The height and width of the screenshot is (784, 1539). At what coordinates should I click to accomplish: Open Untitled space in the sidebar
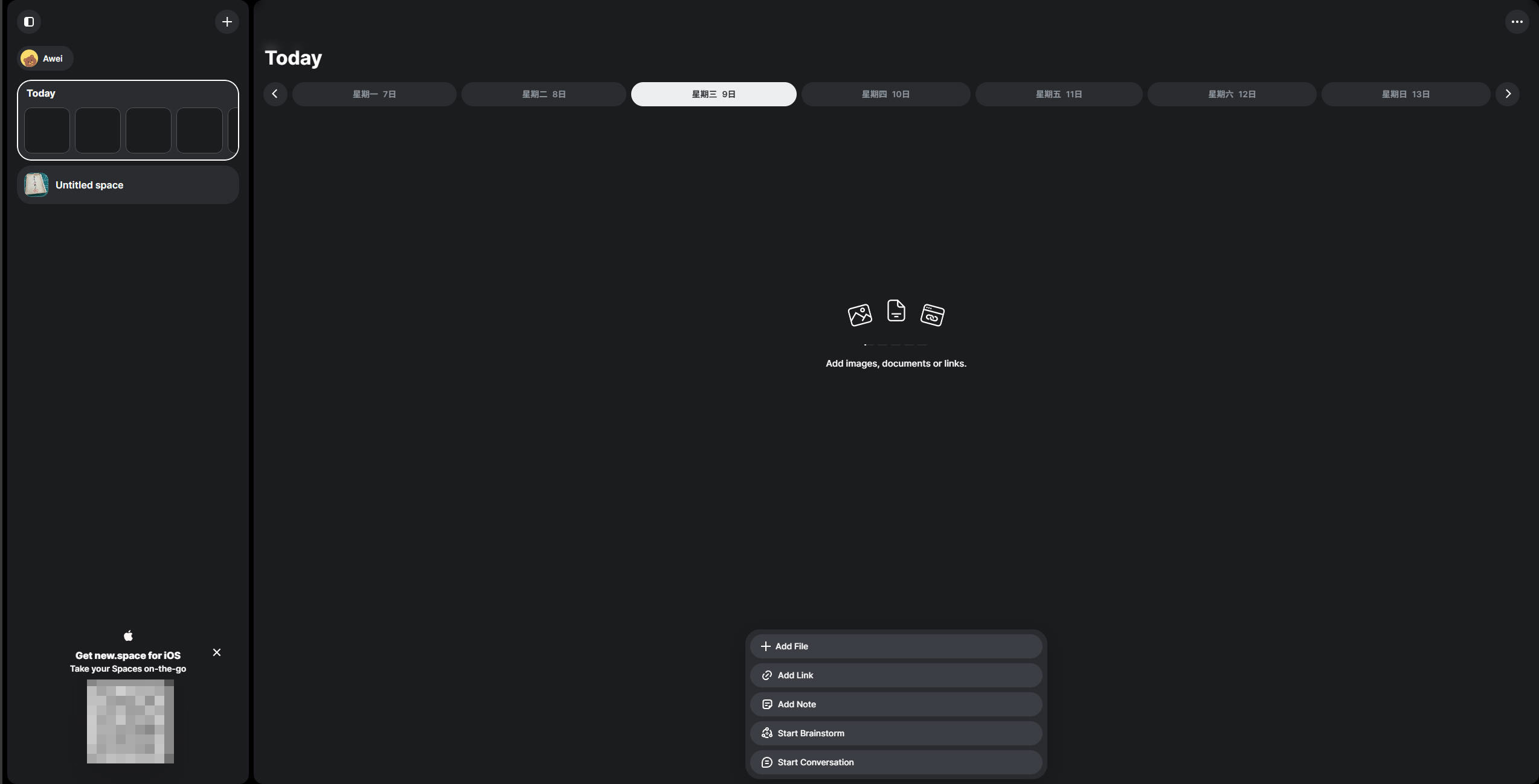click(x=128, y=185)
